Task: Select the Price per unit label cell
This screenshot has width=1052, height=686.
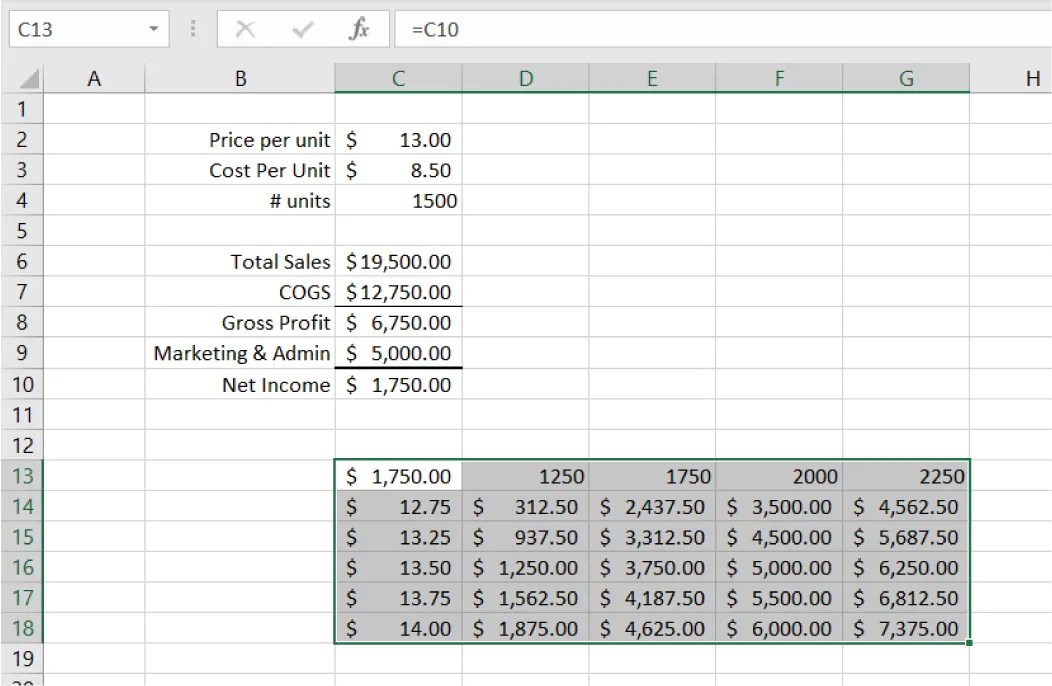Action: (x=240, y=140)
